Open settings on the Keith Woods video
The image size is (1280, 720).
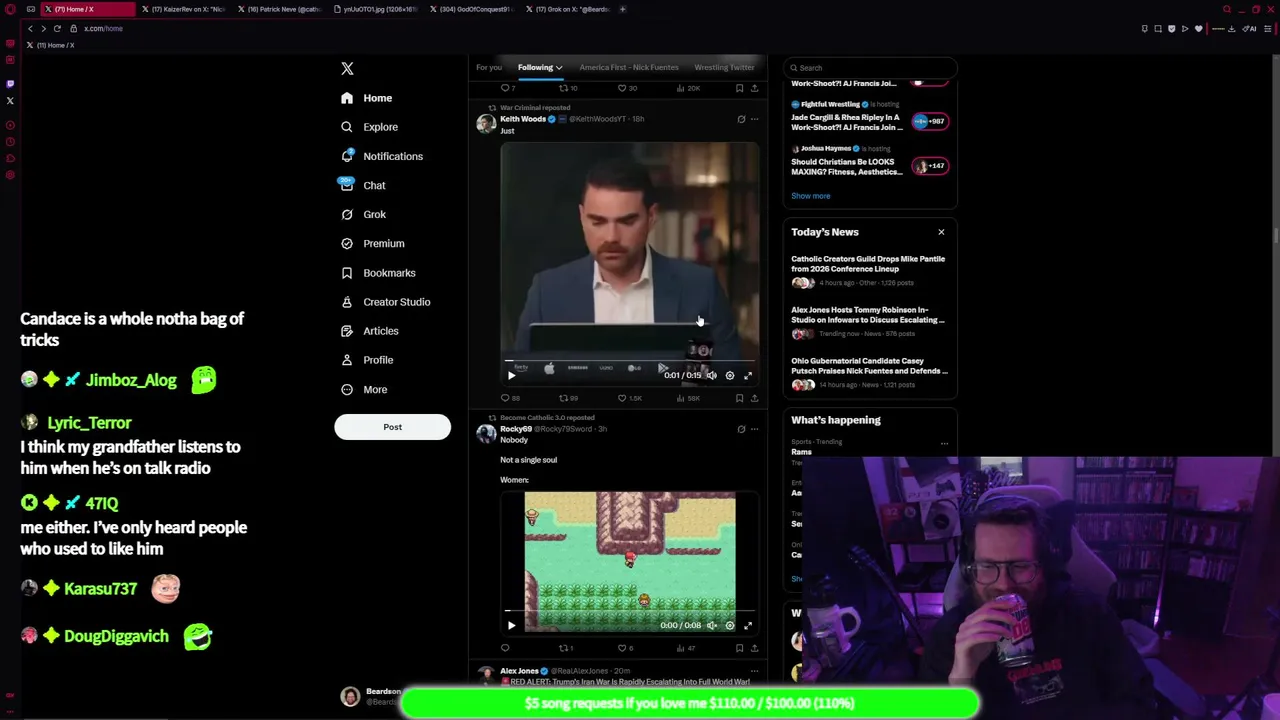(x=729, y=375)
